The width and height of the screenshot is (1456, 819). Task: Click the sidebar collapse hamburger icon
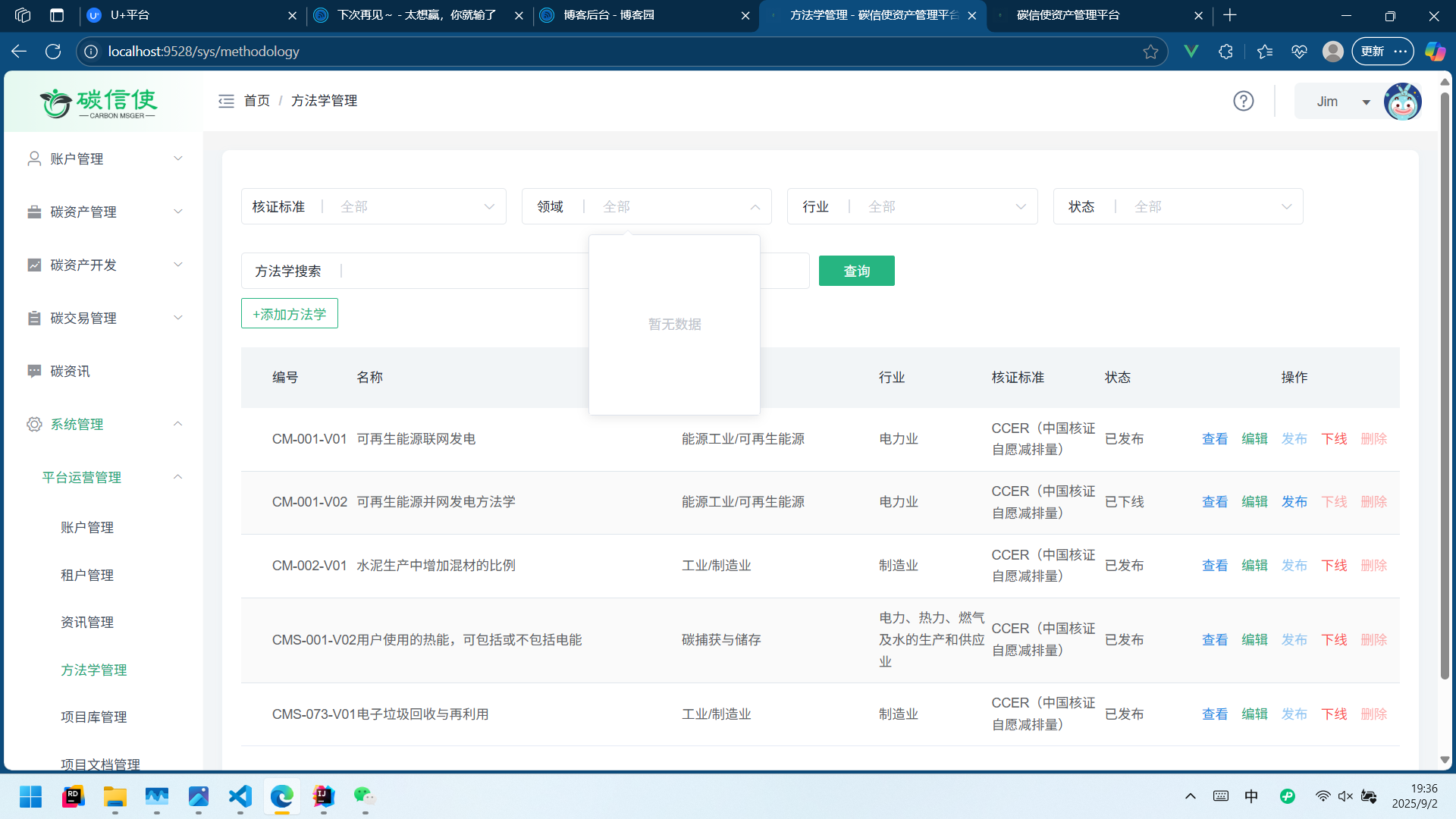[226, 101]
